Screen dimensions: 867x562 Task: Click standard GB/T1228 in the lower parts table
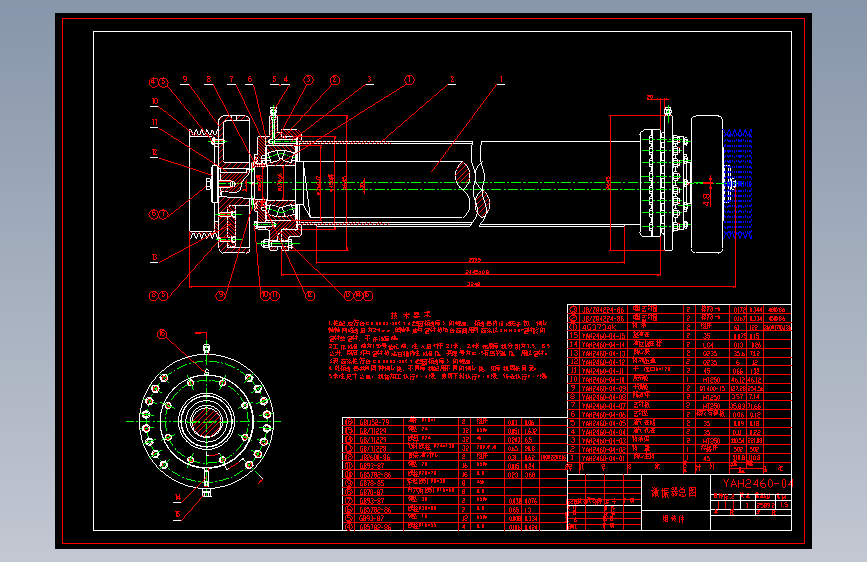click(x=373, y=448)
